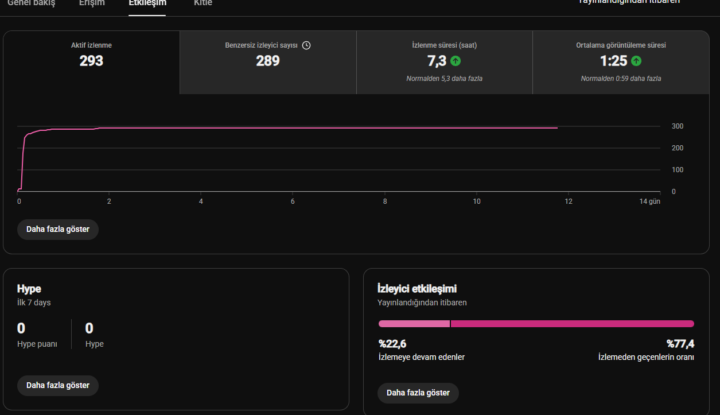Click Normalden 0:59 daha fazla text
This screenshot has width=720, height=415.
[621, 79]
